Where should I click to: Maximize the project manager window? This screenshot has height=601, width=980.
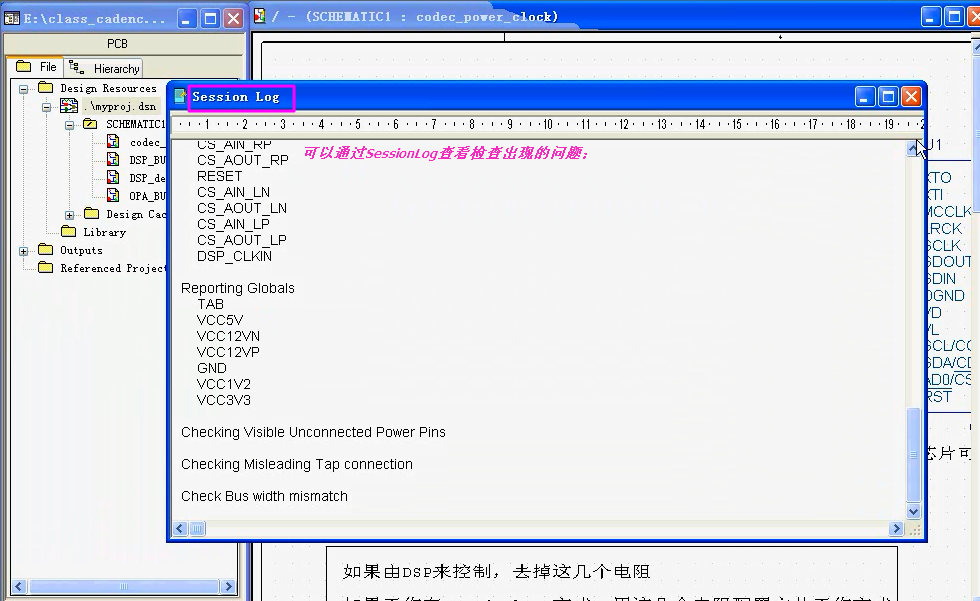[x=210, y=18]
